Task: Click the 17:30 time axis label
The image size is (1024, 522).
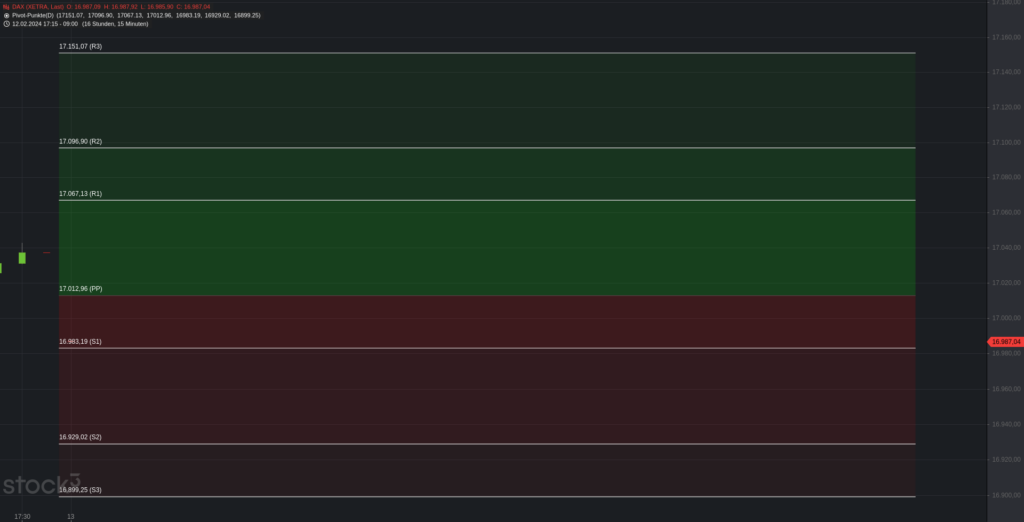Action: (22, 517)
